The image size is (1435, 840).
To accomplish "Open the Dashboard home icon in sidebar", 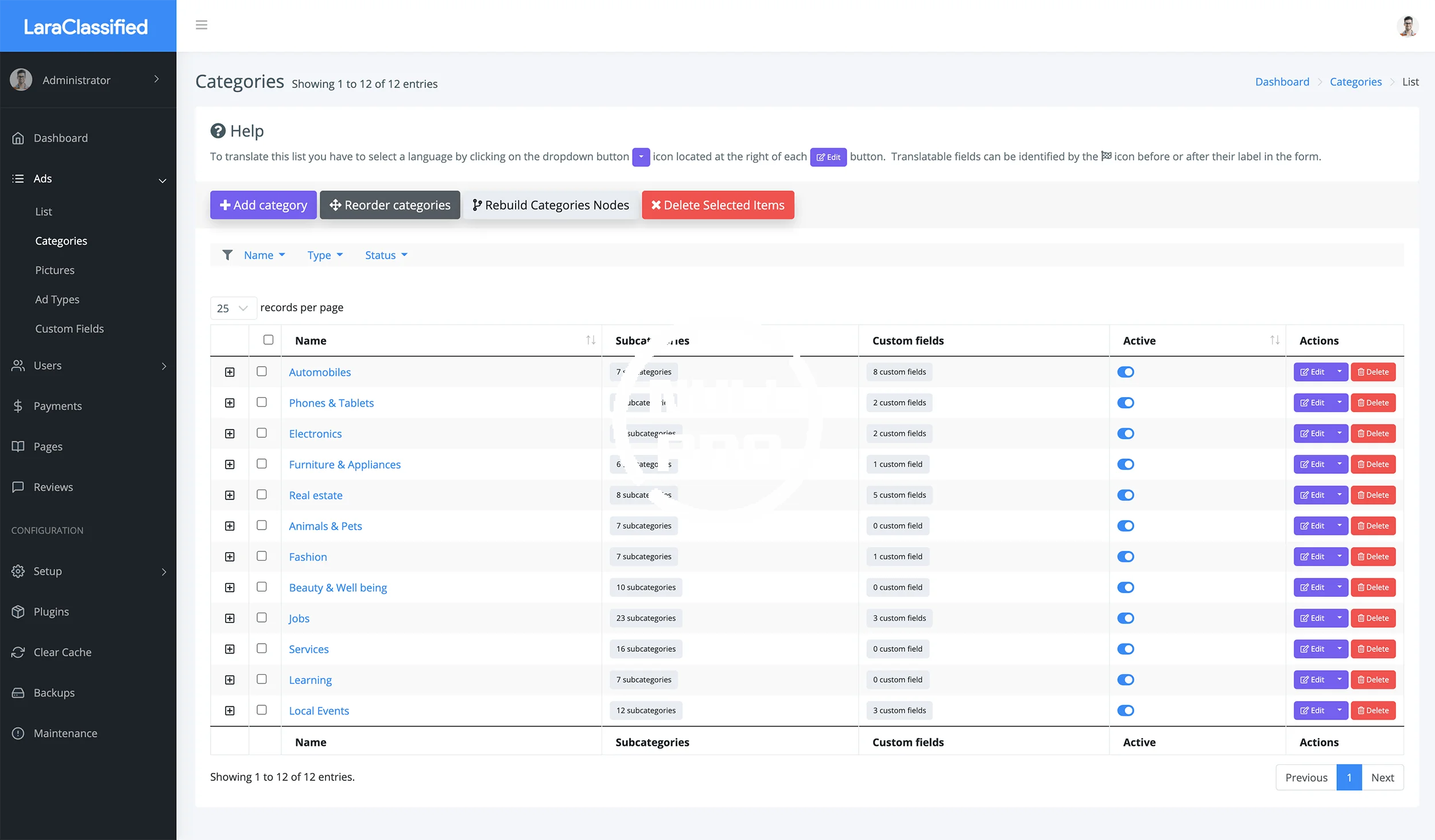I will [18, 138].
